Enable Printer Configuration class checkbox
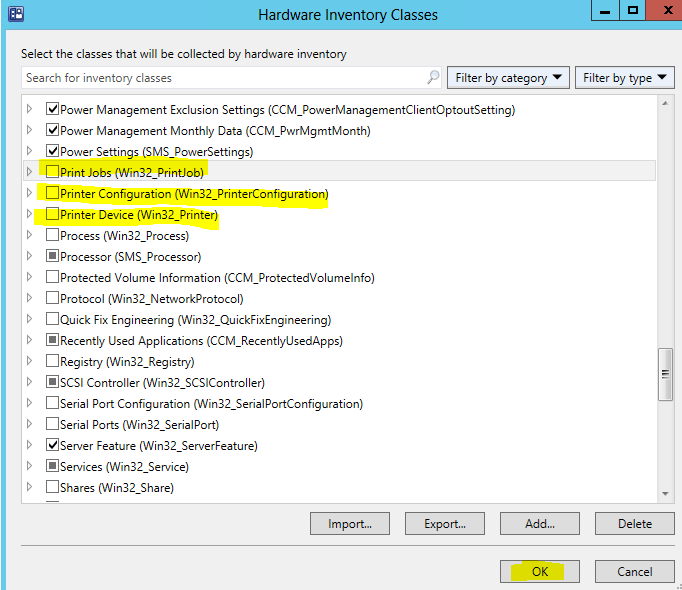The width and height of the screenshot is (682, 590). [x=53, y=194]
